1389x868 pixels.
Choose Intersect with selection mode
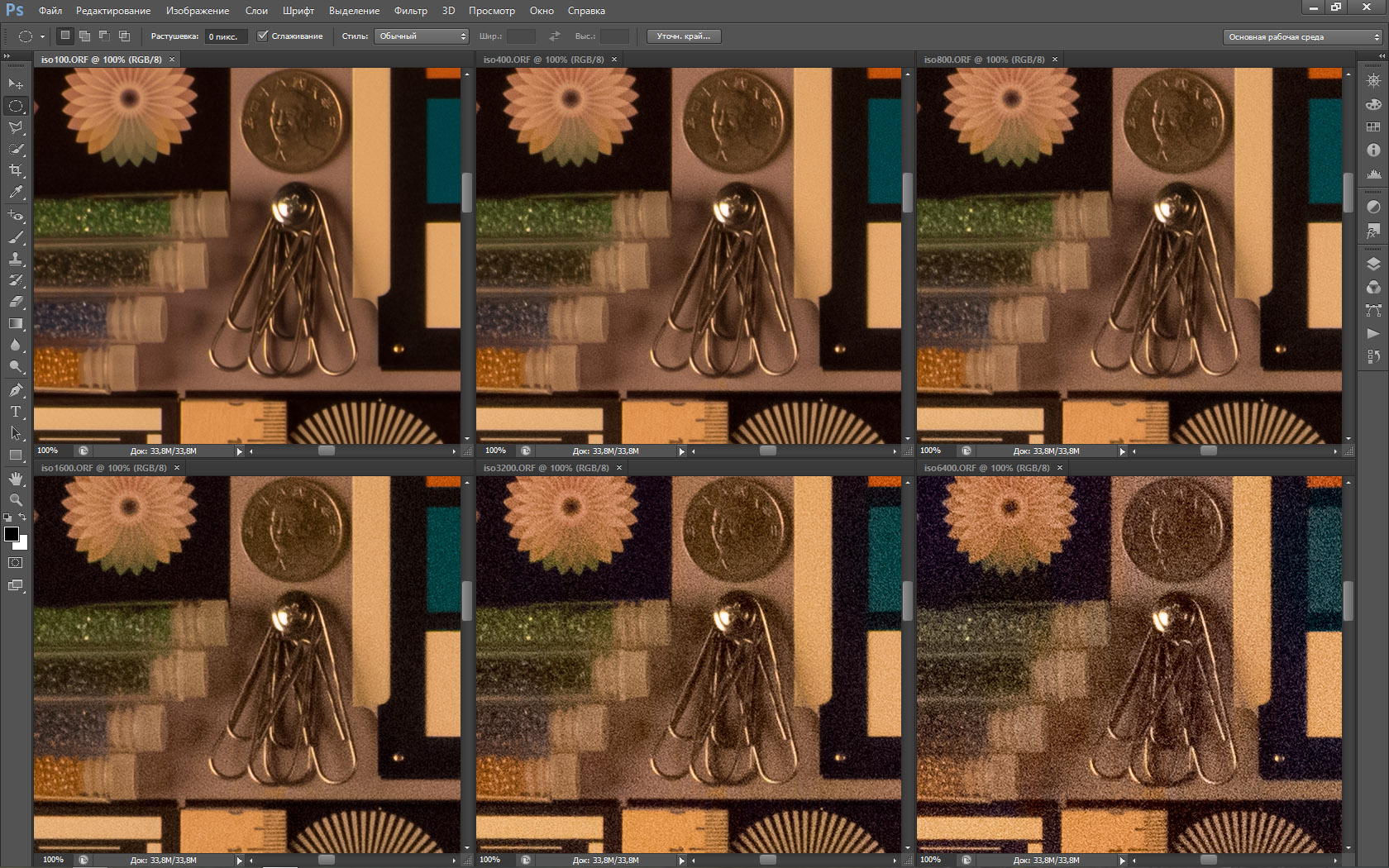tap(124, 36)
